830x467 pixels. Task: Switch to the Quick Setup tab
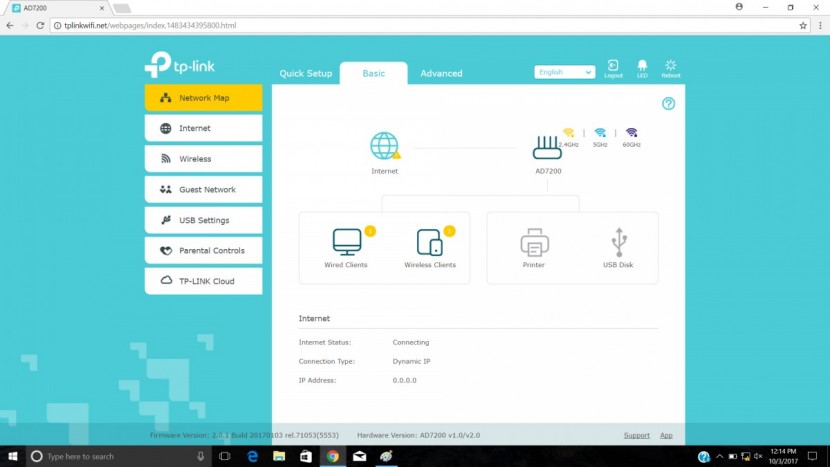(x=305, y=74)
